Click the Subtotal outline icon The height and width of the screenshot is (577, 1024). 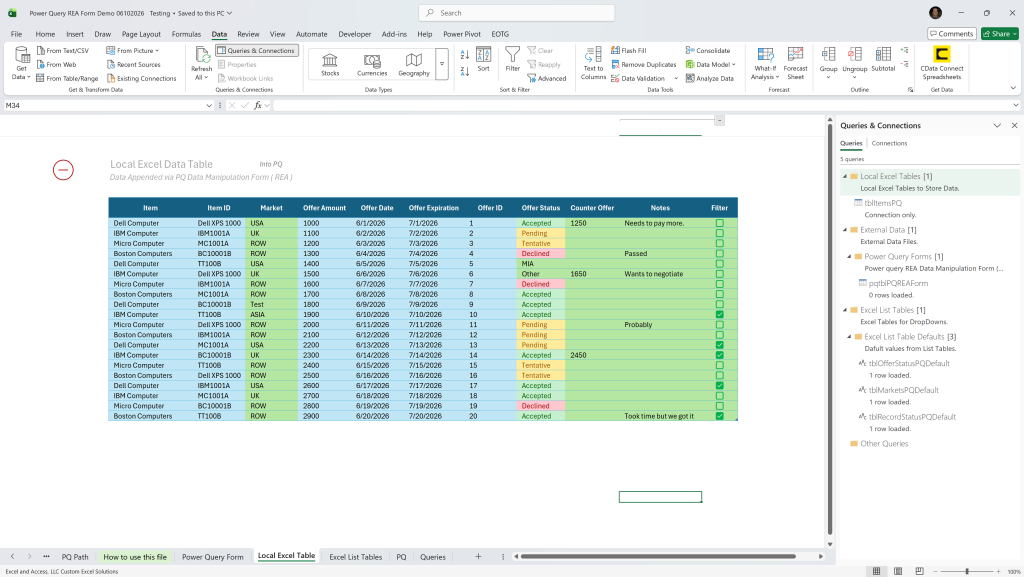(883, 59)
